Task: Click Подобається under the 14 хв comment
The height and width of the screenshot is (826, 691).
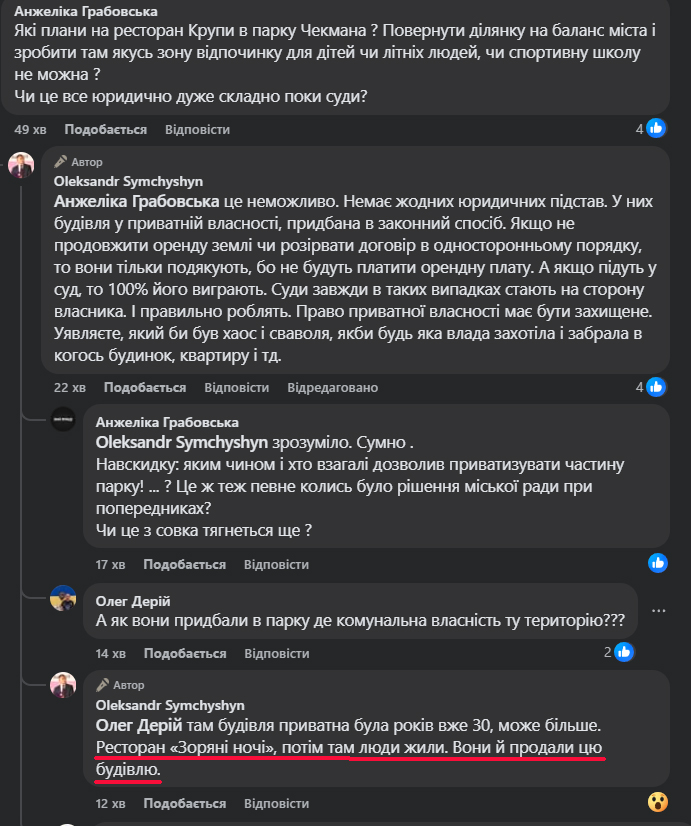Action: pos(185,654)
